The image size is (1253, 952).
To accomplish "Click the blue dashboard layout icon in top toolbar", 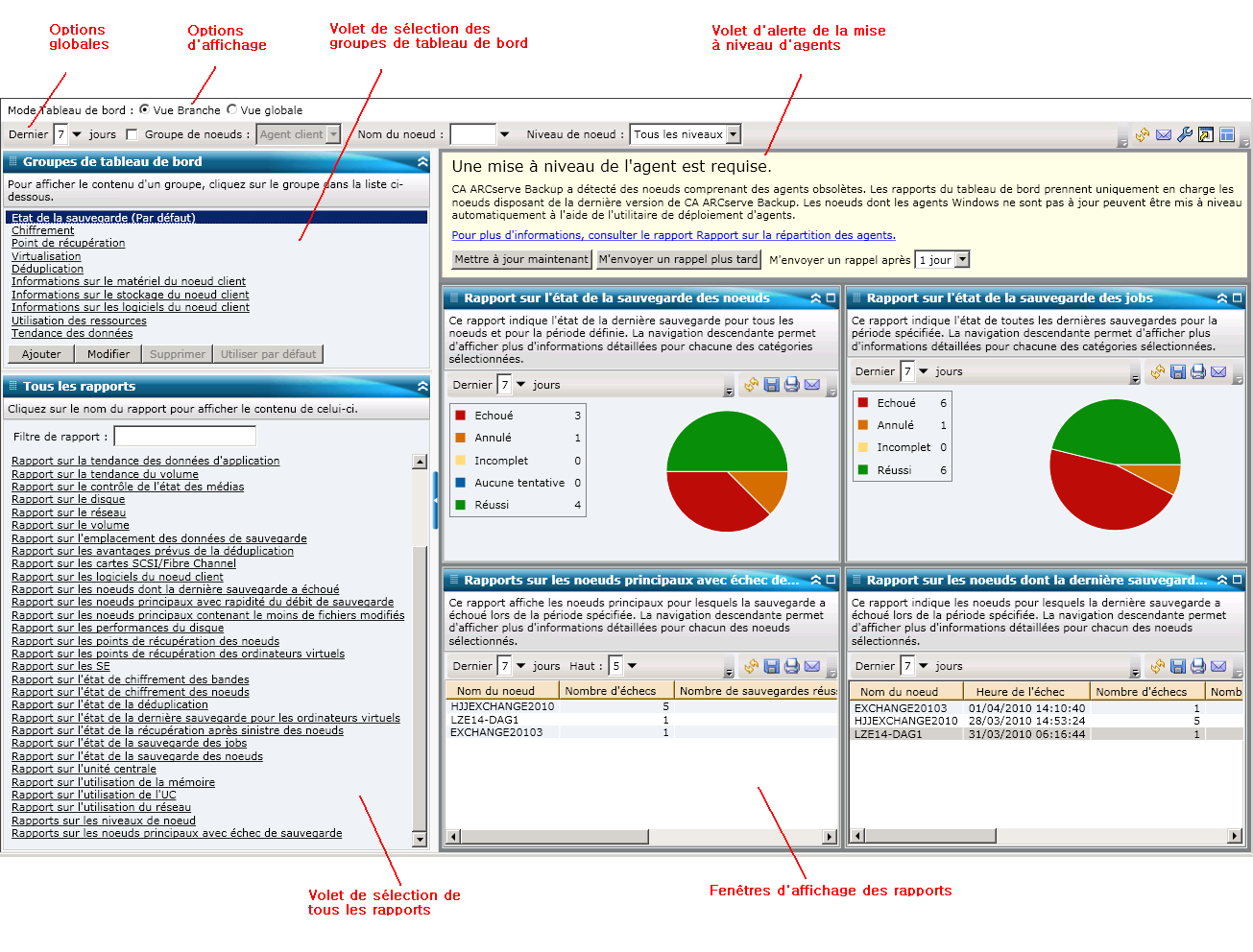I will tap(1227, 135).
